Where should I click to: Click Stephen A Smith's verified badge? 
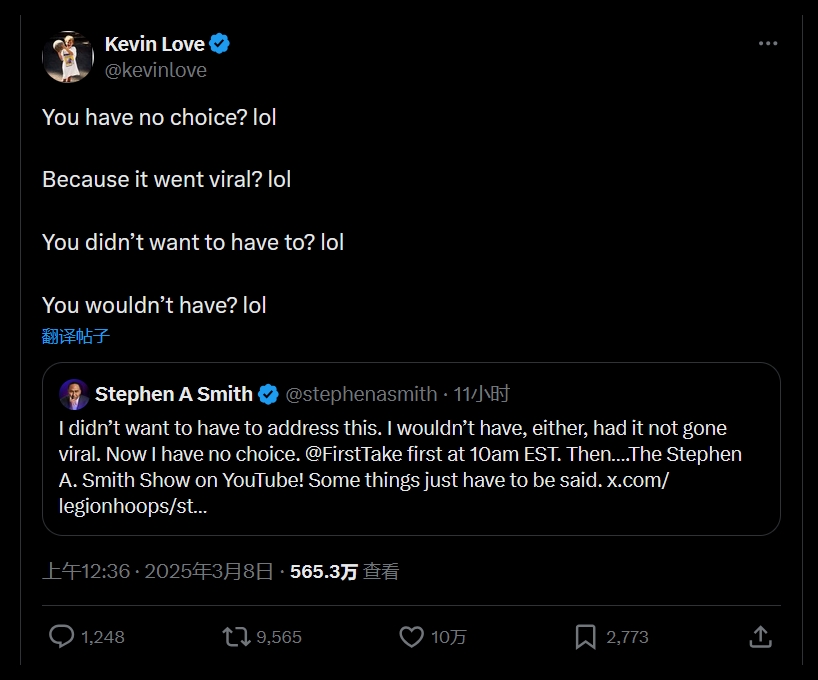click(268, 394)
